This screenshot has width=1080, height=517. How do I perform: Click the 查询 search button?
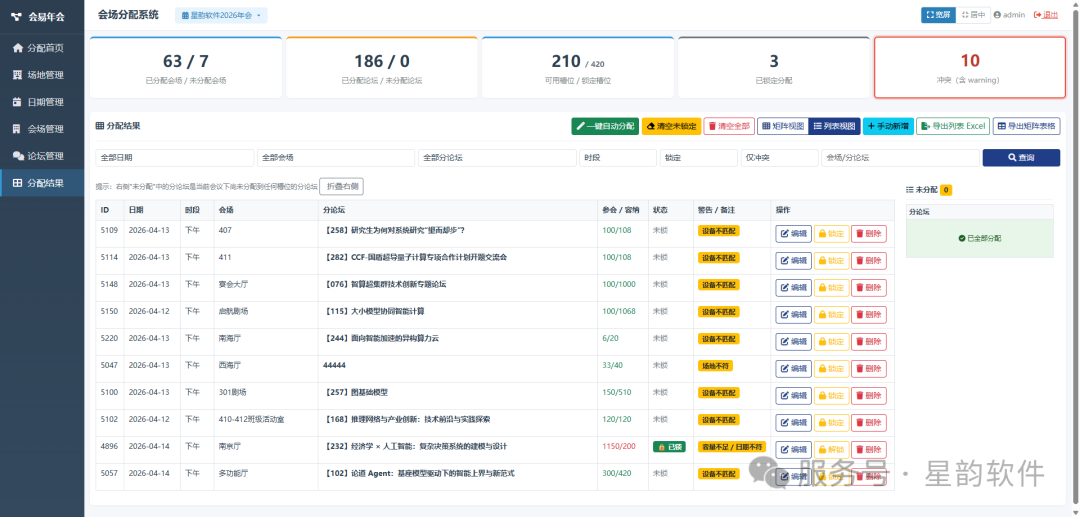pyautogui.click(x=1021, y=158)
